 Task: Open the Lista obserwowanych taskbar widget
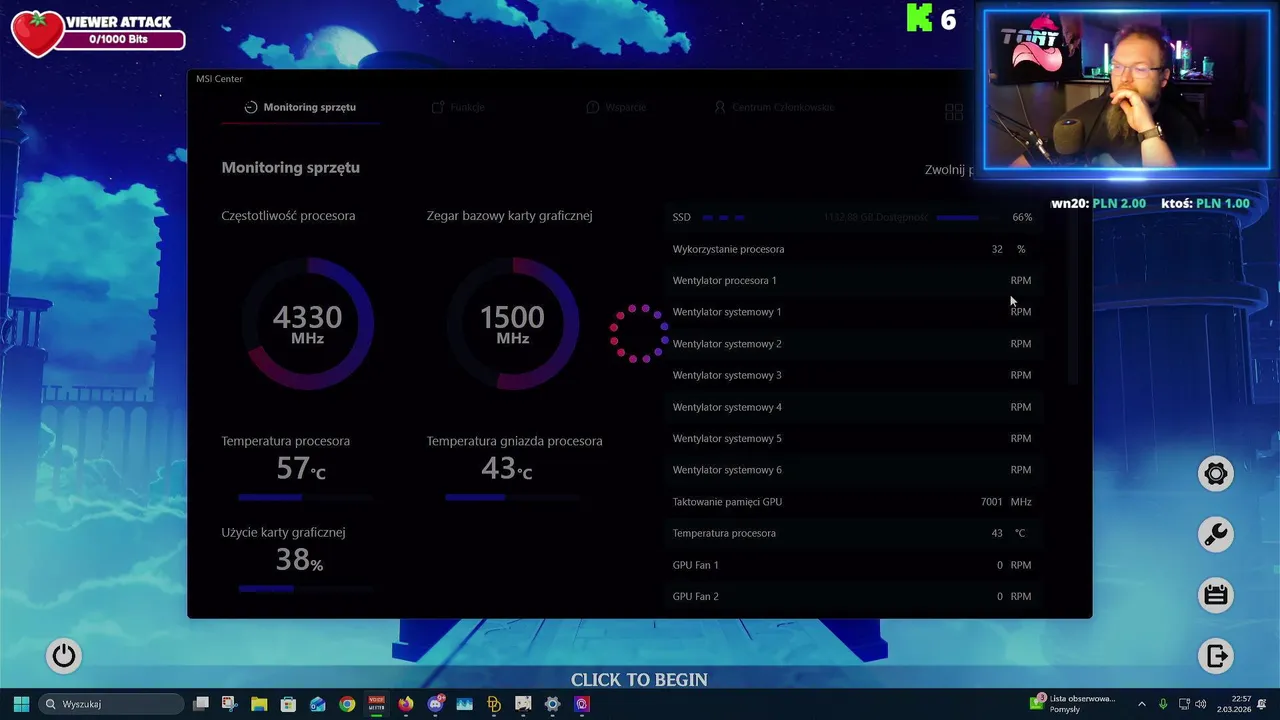tap(1073, 704)
